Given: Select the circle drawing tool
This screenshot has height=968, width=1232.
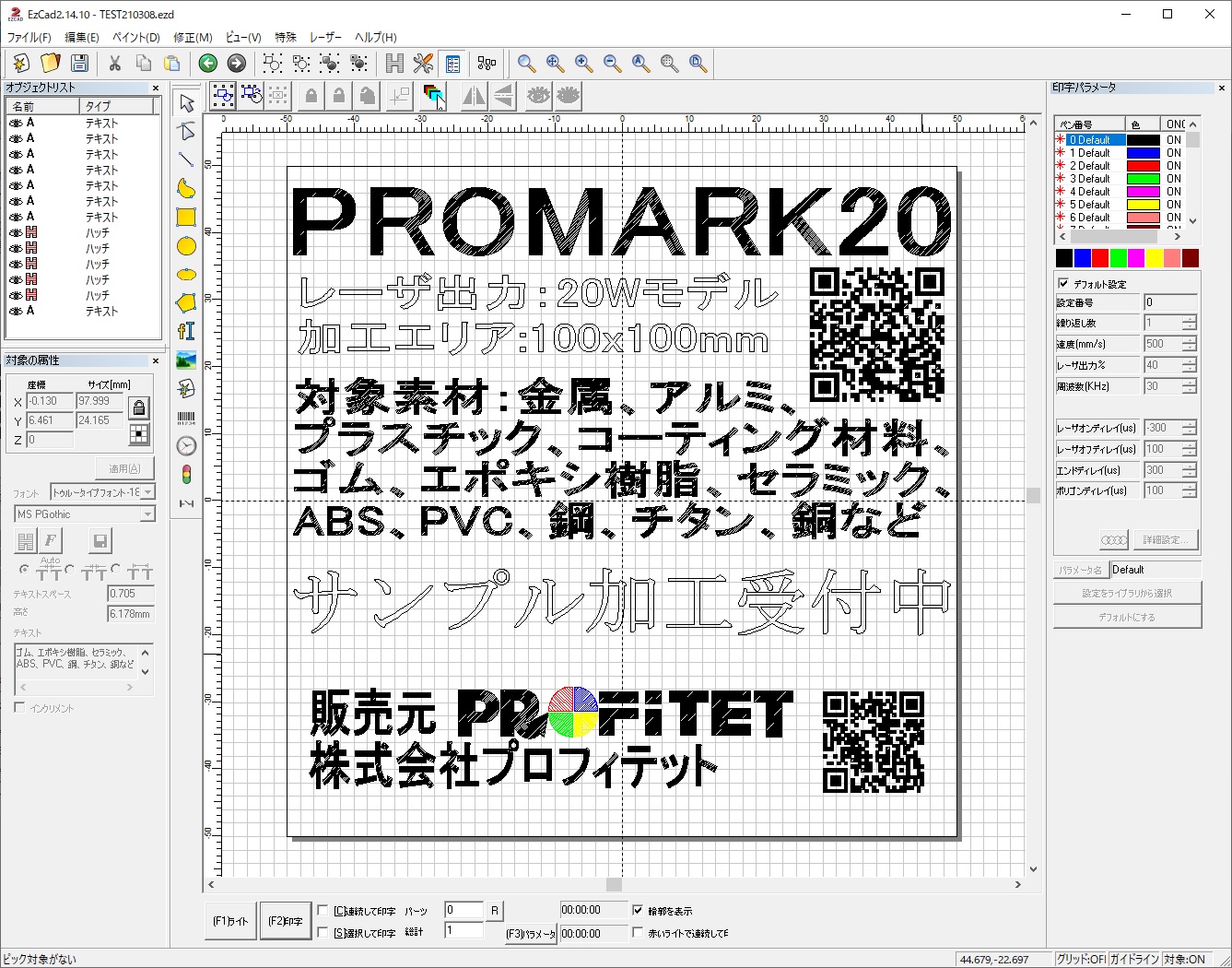Looking at the screenshot, I should [x=186, y=246].
